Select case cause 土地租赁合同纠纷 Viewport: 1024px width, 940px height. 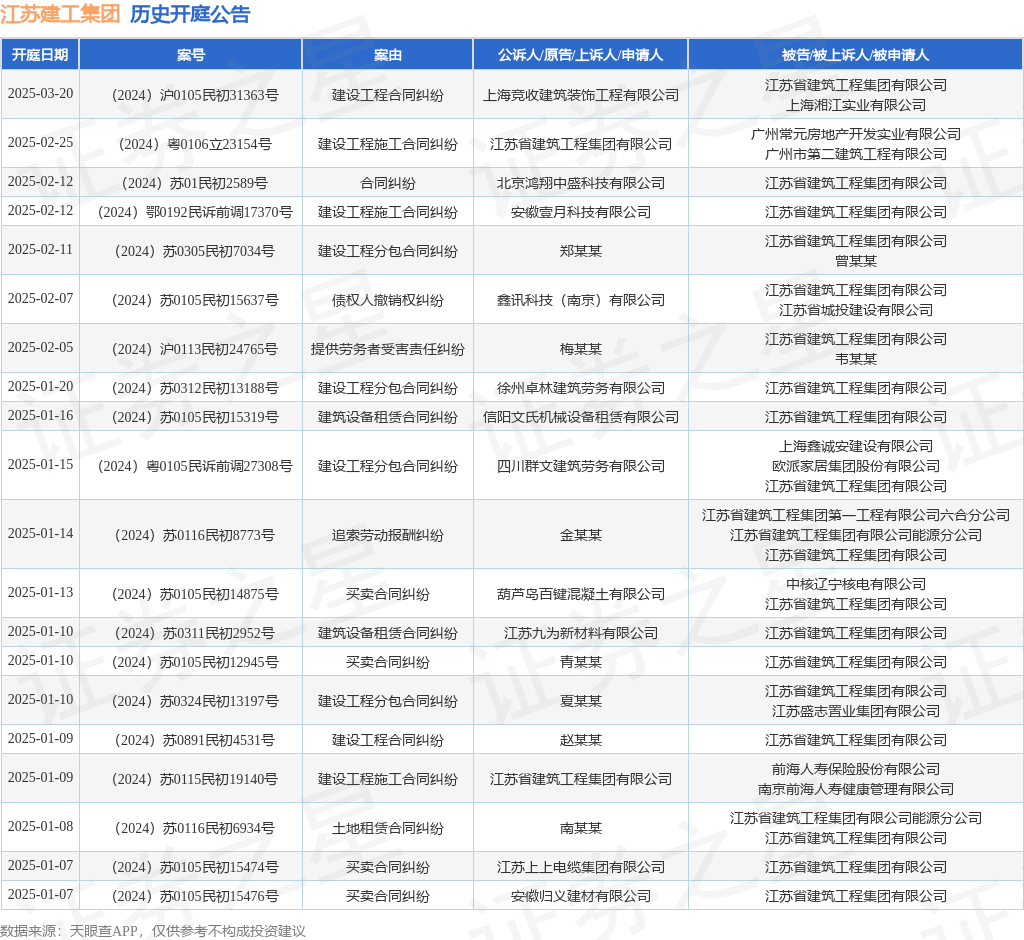coord(387,829)
